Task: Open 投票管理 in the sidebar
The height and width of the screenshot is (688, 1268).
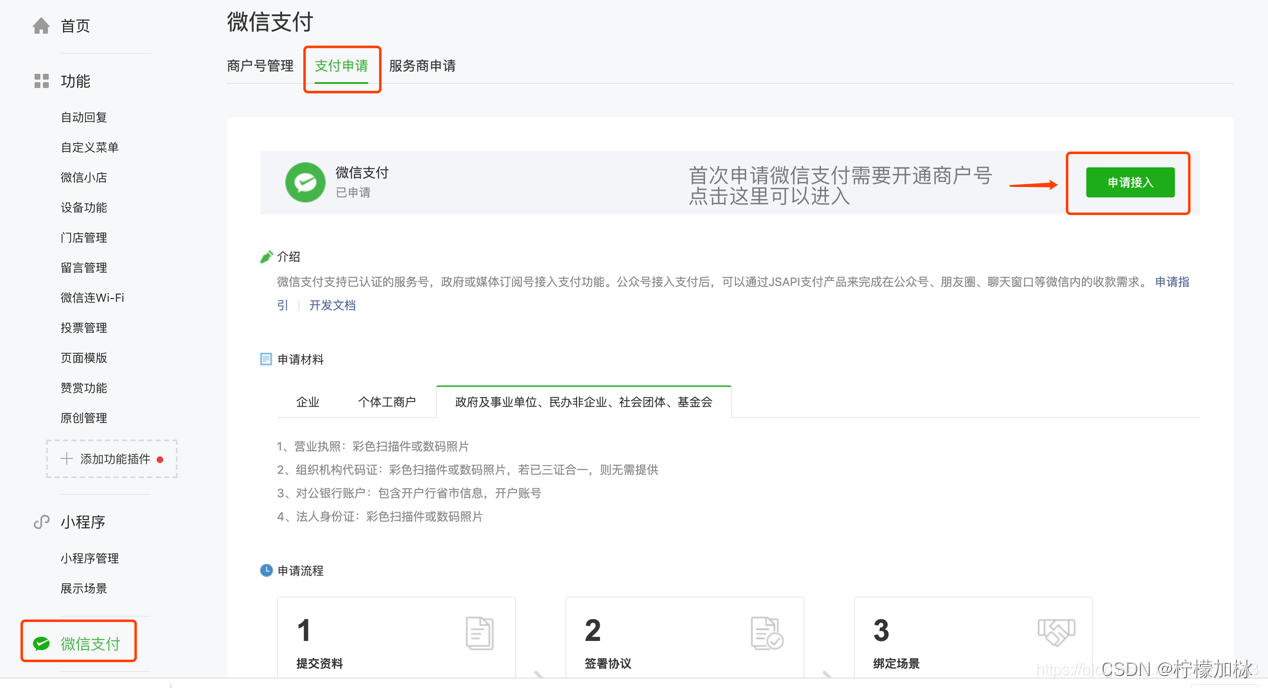Action: [x=84, y=327]
